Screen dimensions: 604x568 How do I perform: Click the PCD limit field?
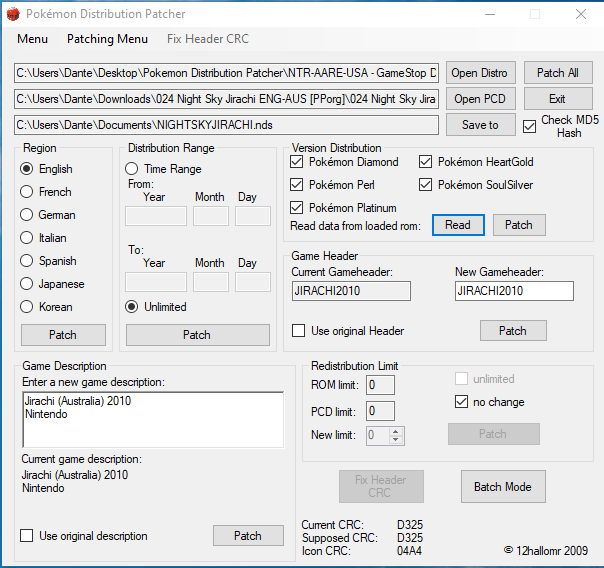coord(380,411)
